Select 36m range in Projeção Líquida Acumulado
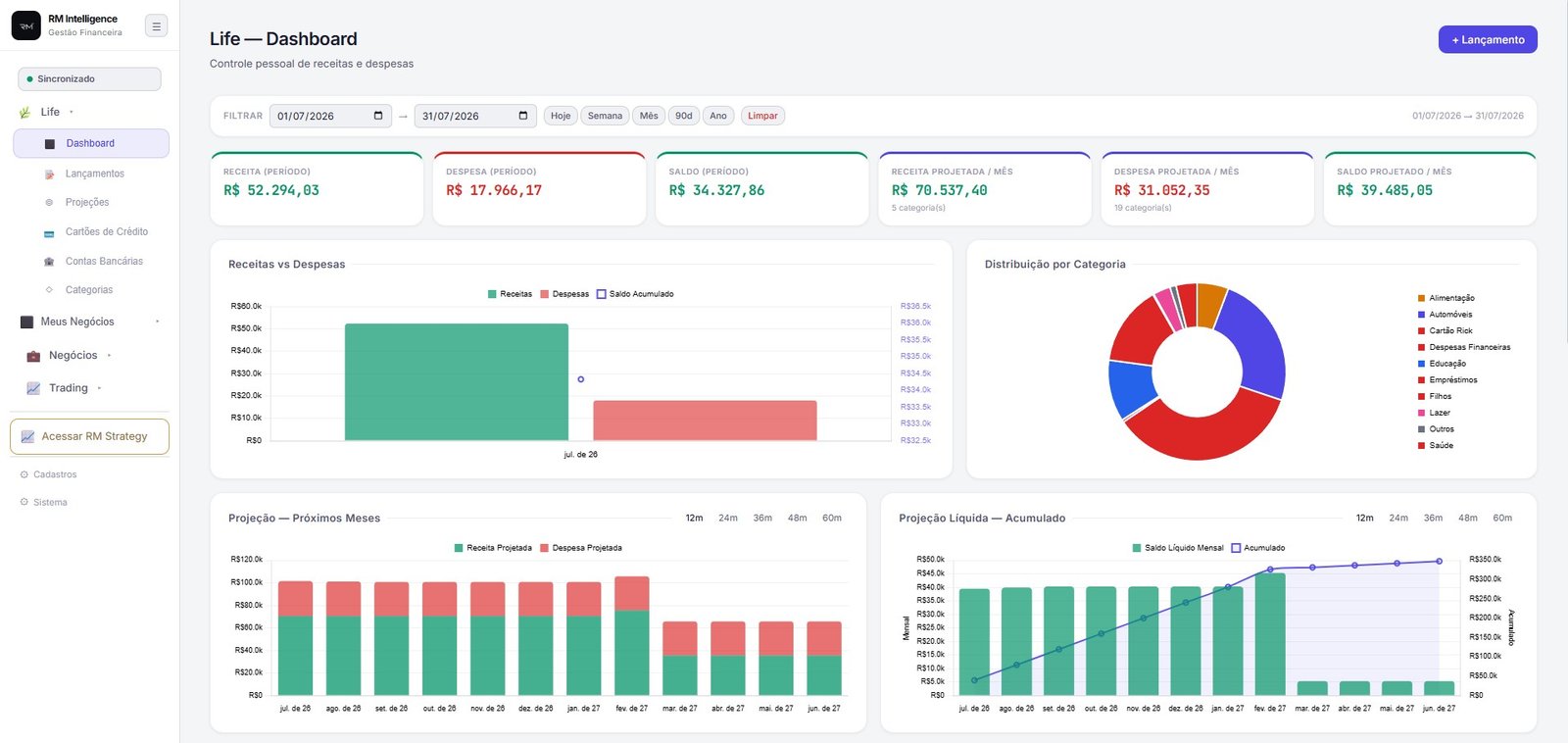Image resolution: width=1568 pixels, height=743 pixels. pyautogui.click(x=1433, y=519)
